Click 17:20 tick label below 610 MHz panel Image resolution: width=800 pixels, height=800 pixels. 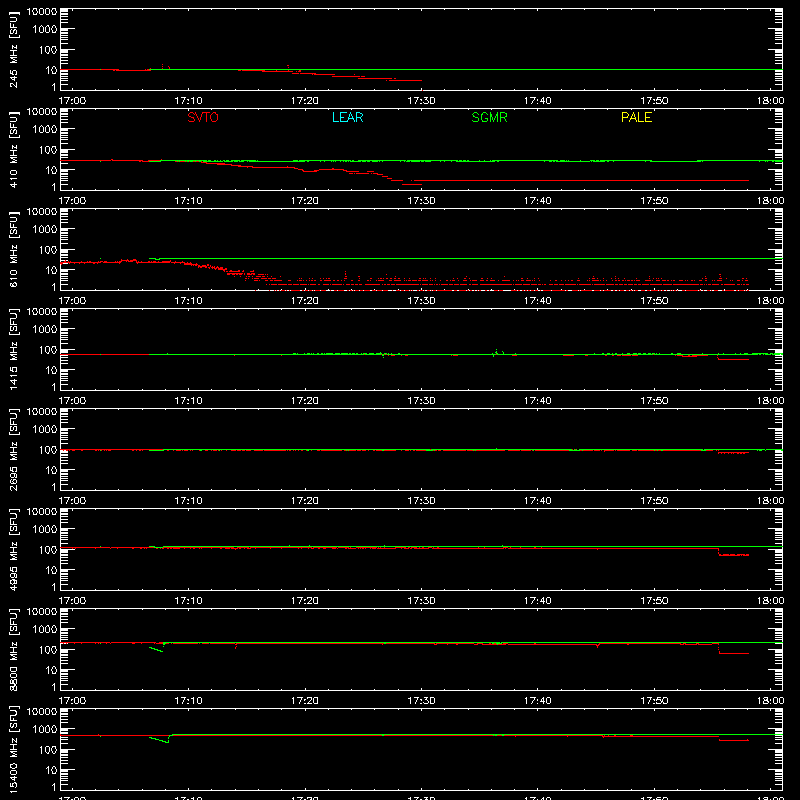305,301
